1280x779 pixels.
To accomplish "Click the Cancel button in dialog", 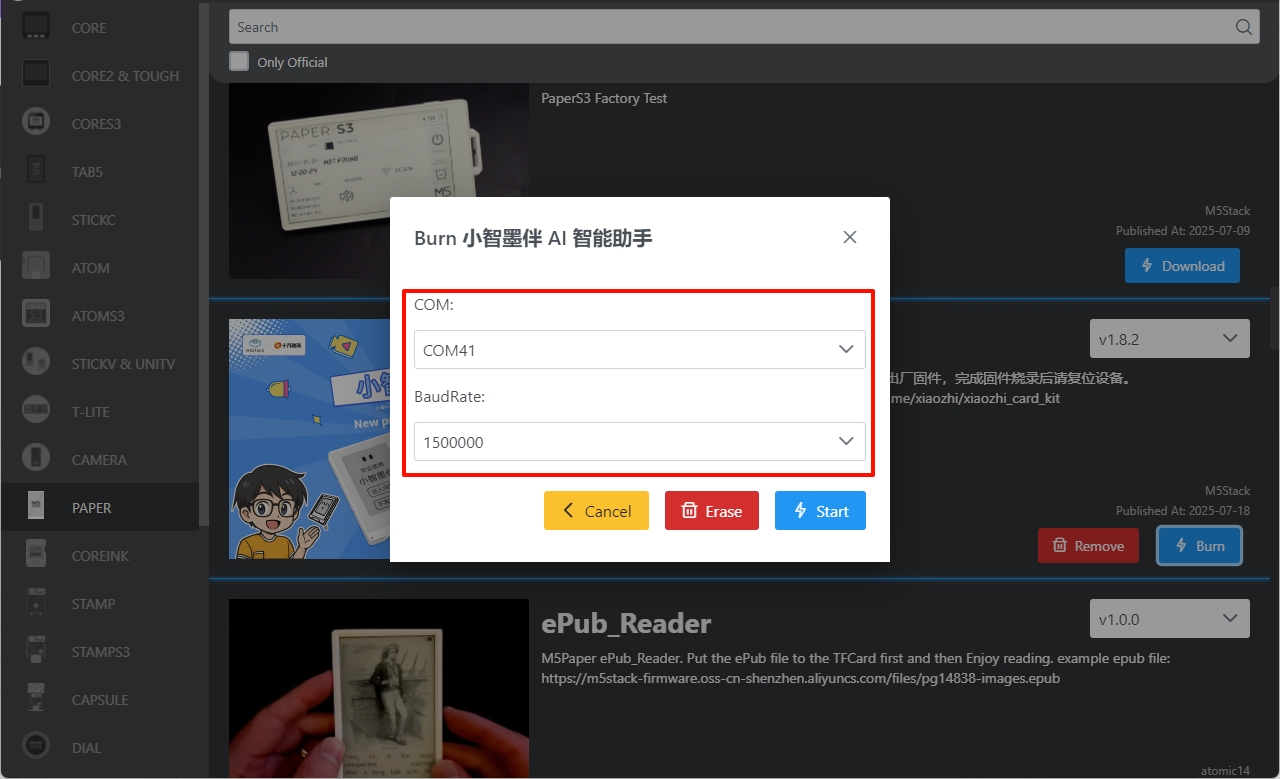I will click(x=596, y=510).
